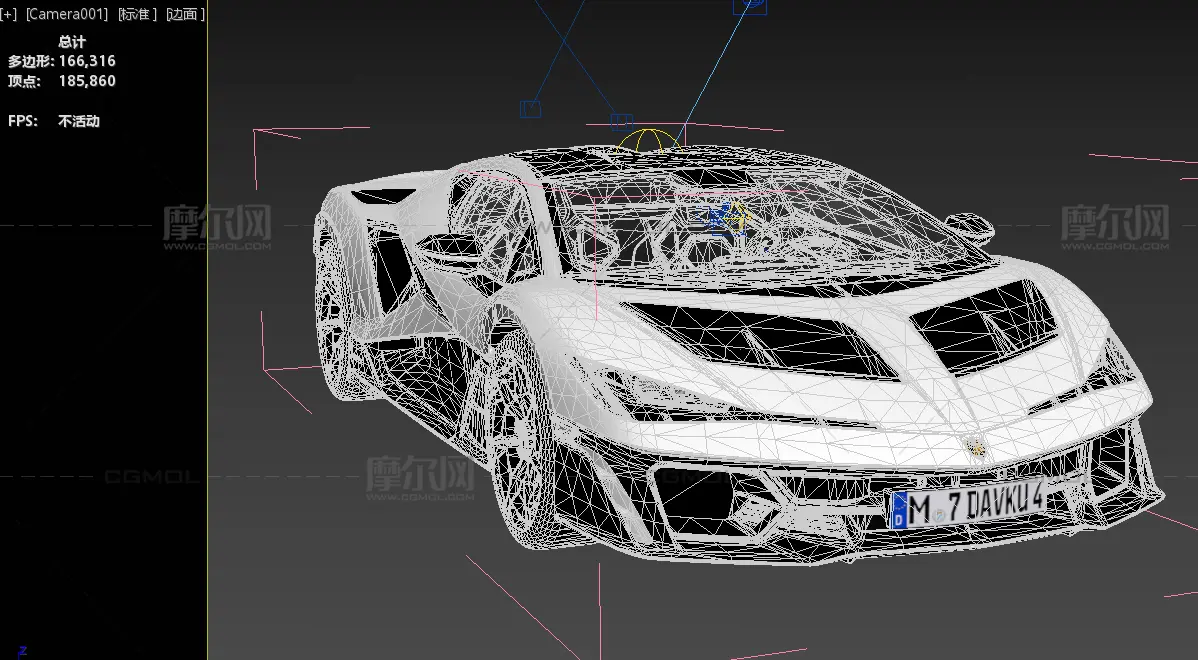Viewport: 1198px width, 660px height.
Task: Select the front wheel of the car model
Action: tap(523, 441)
